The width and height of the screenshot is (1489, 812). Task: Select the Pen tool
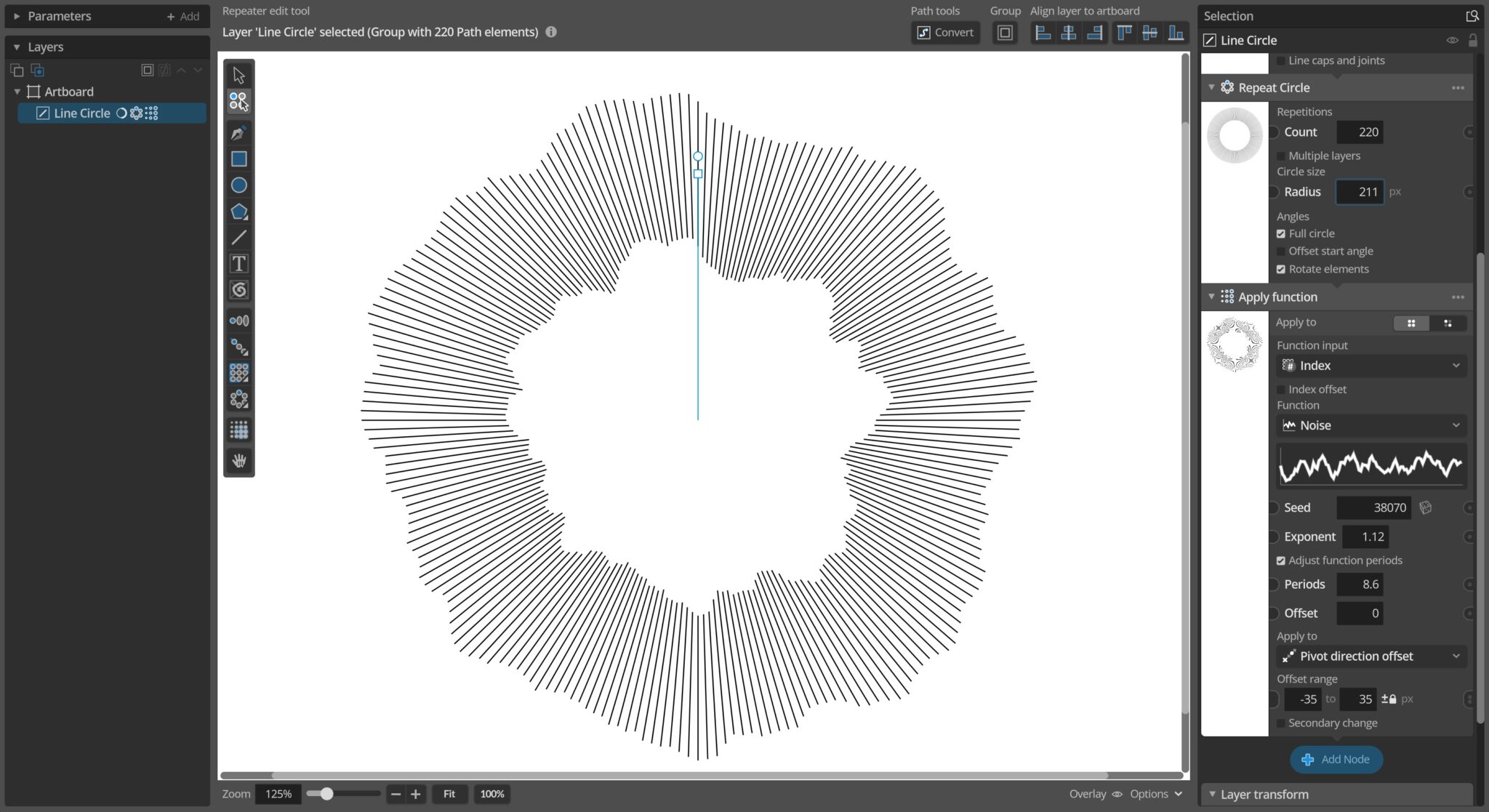tap(238, 132)
